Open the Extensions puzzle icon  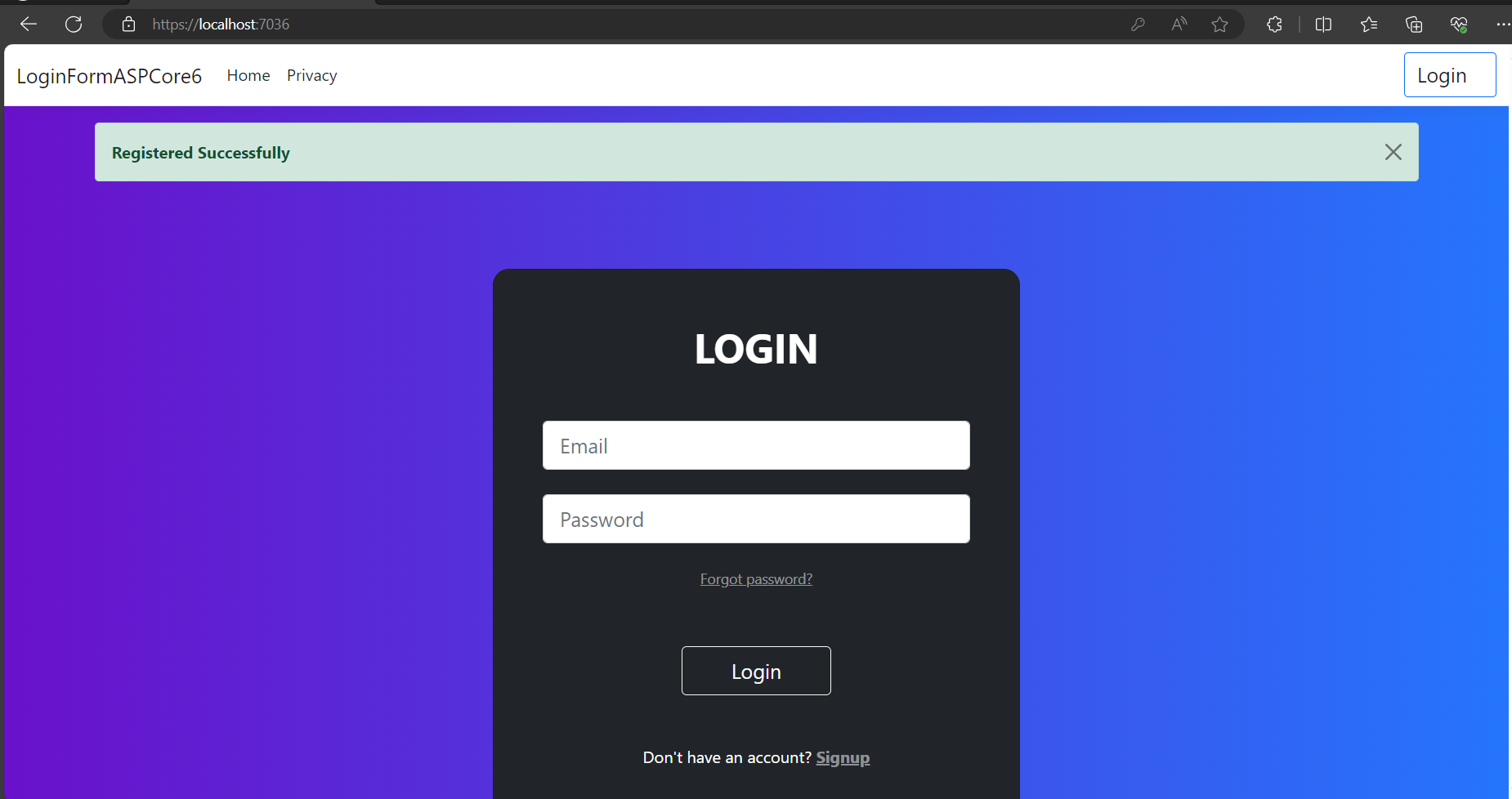pos(1274,25)
